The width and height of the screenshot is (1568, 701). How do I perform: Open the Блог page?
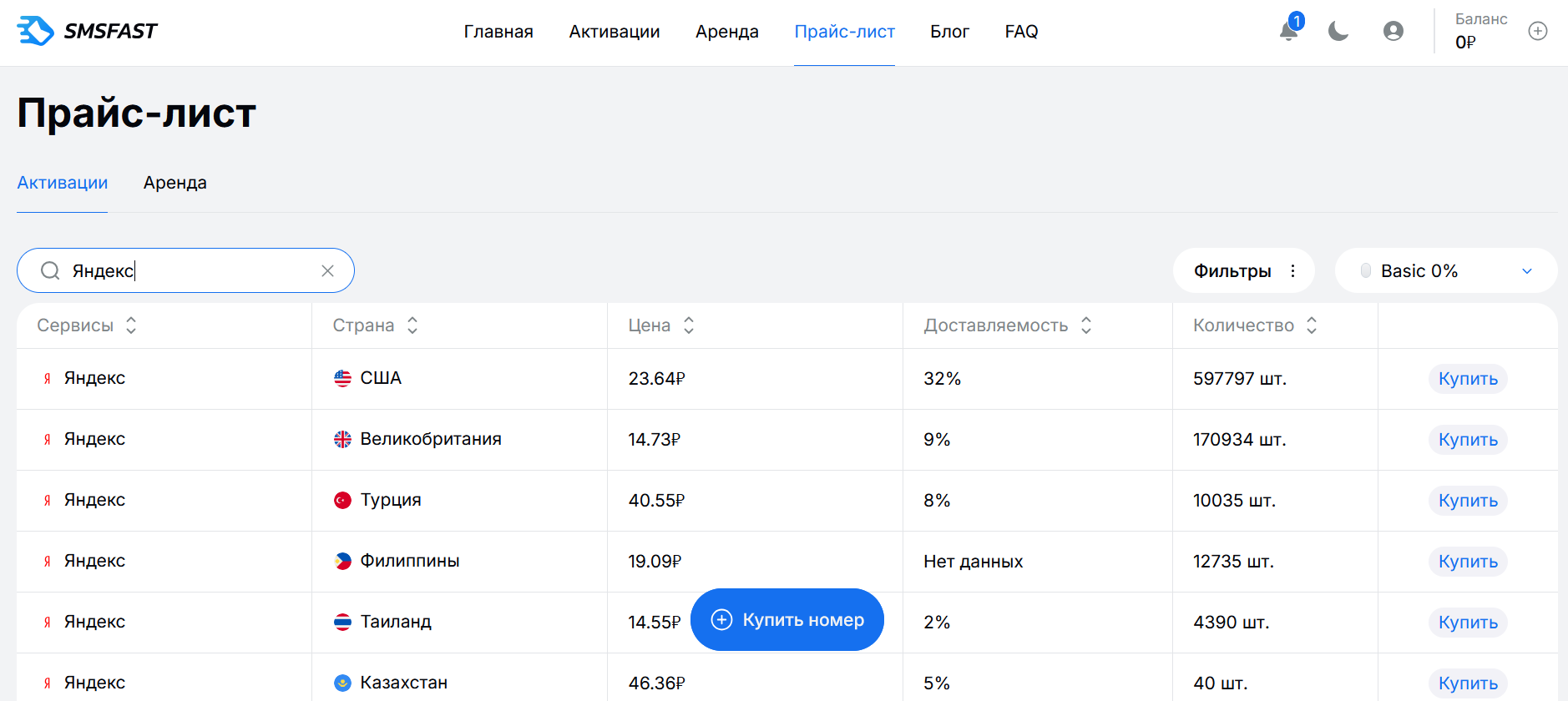click(950, 32)
